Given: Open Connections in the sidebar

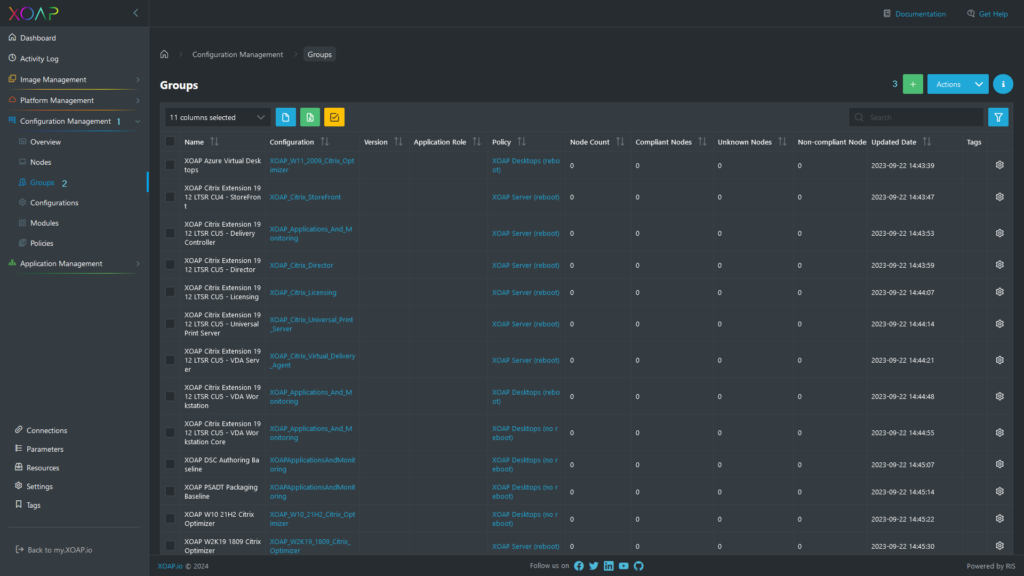Looking at the screenshot, I should [41, 430].
